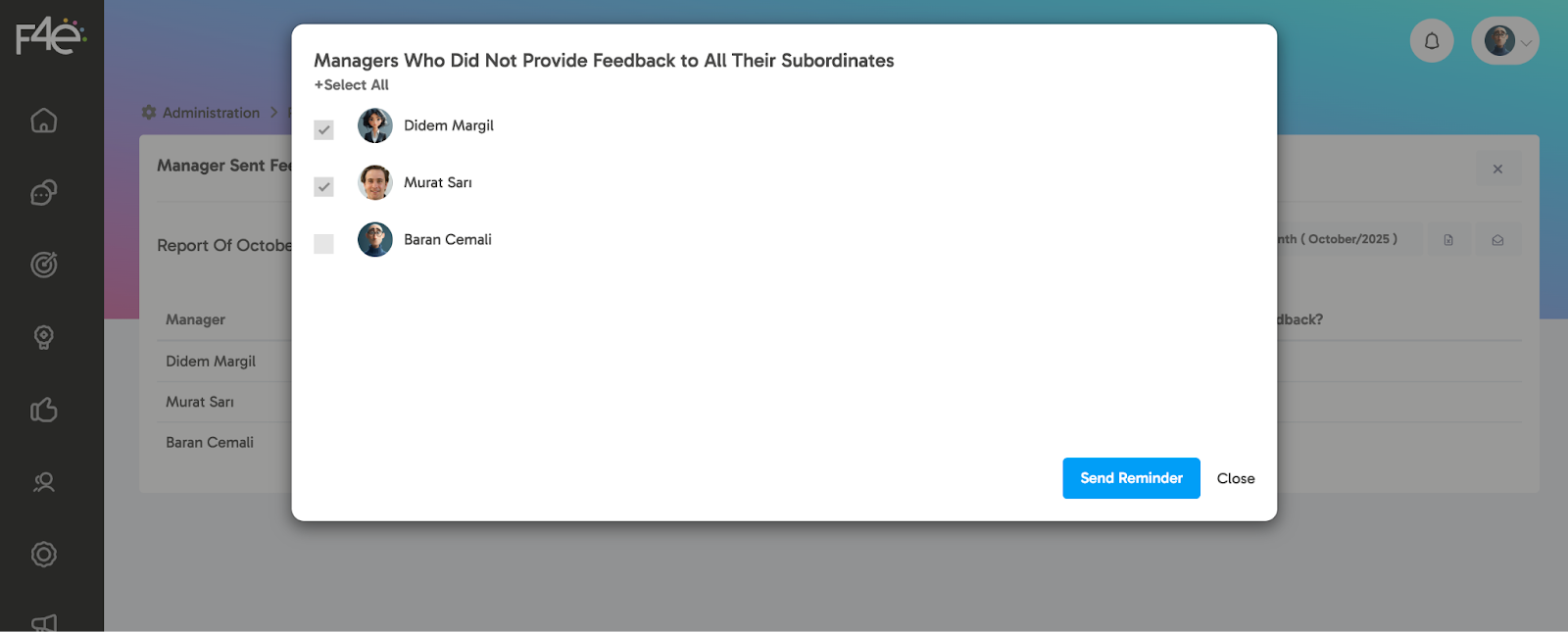Open the thumbs-up sidebar icon
This screenshot has height=632, width=1568.
(44, 410)
